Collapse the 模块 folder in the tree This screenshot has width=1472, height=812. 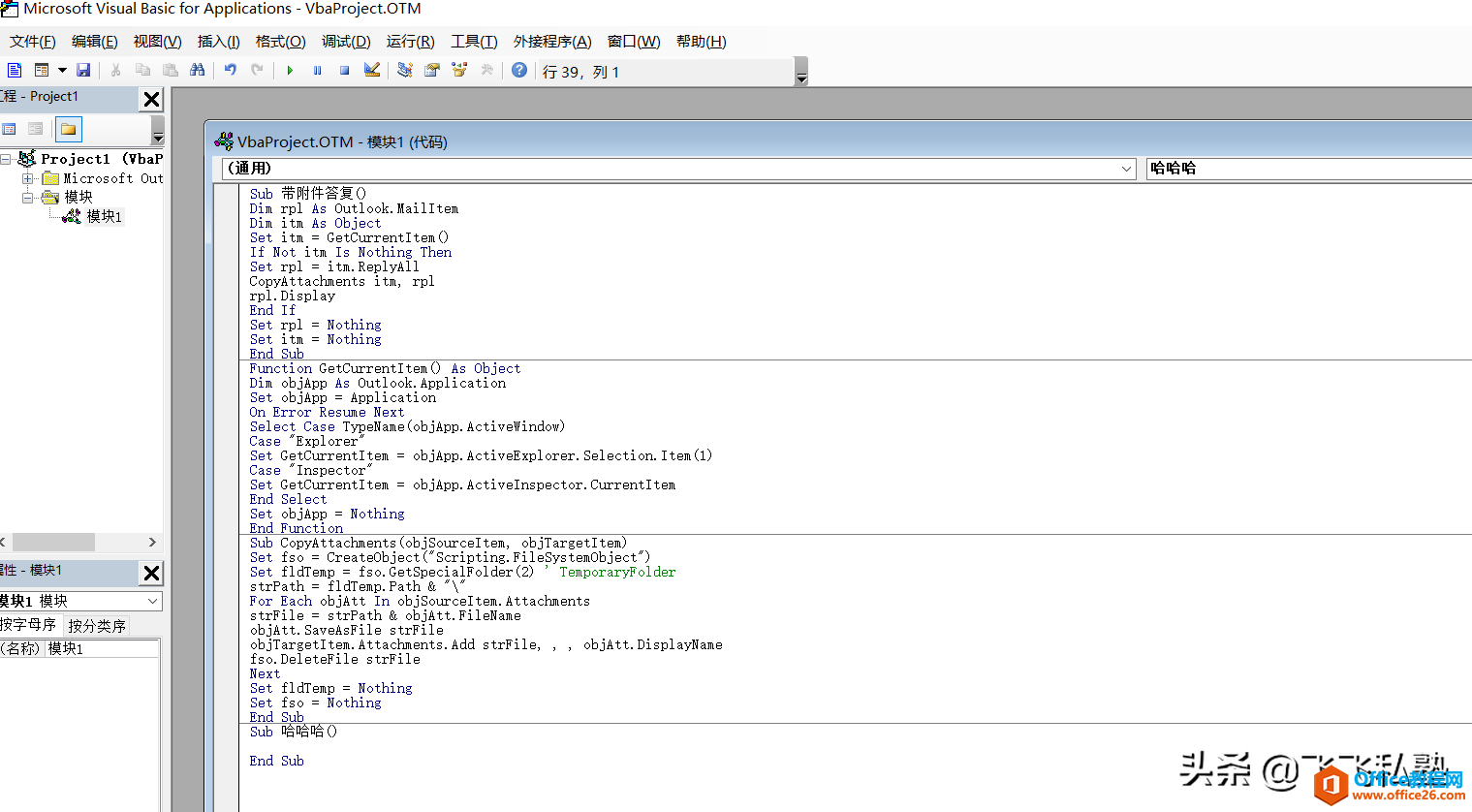[x=28, y=197]
